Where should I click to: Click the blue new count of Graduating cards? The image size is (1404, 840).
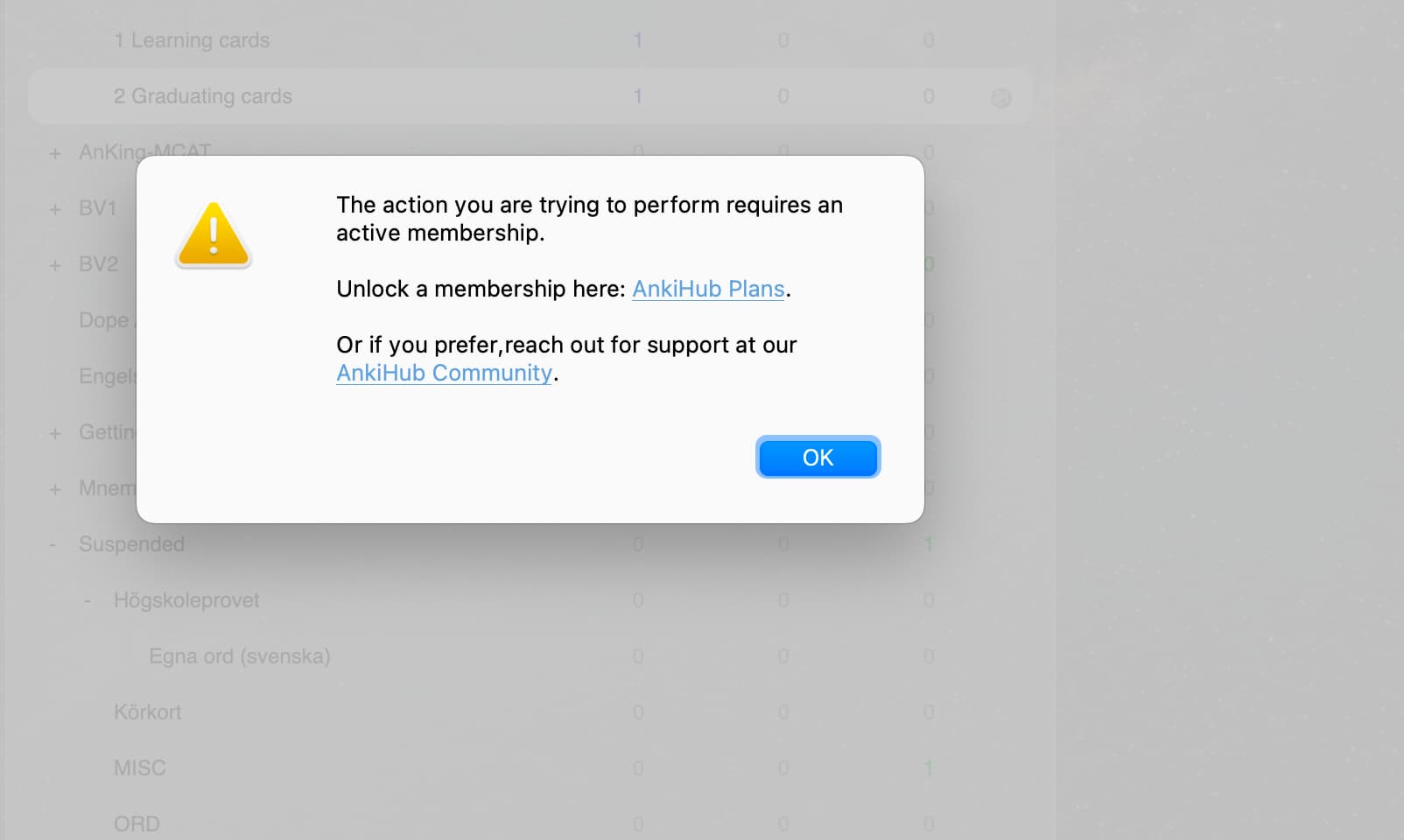click(638, 96)
